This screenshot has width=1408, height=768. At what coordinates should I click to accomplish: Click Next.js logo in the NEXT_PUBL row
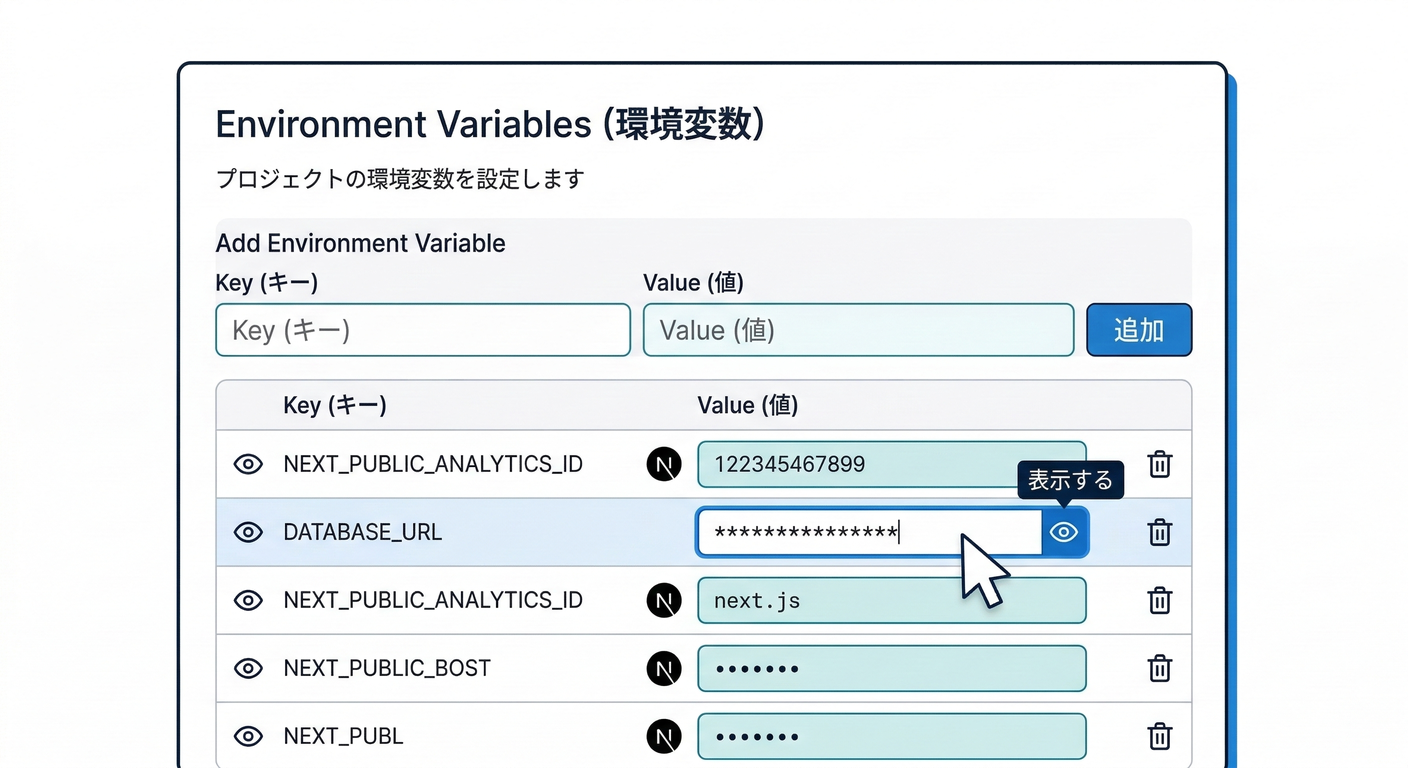(x=664, y=736)
